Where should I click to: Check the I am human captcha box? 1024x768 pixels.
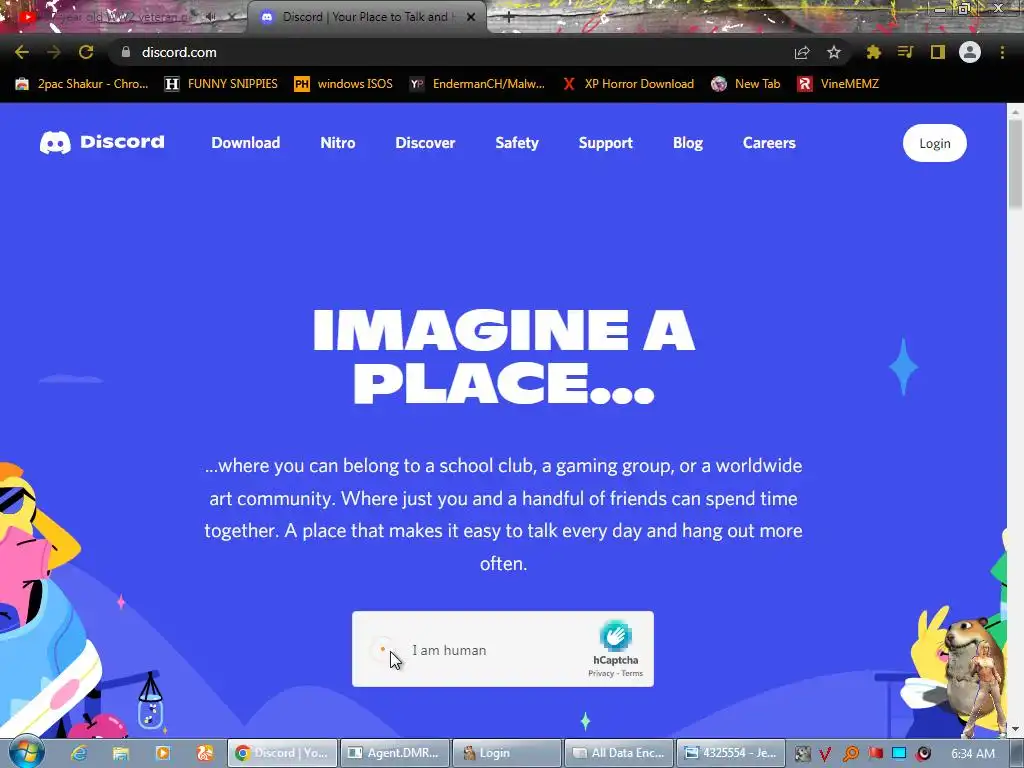(x=383, y=649)
